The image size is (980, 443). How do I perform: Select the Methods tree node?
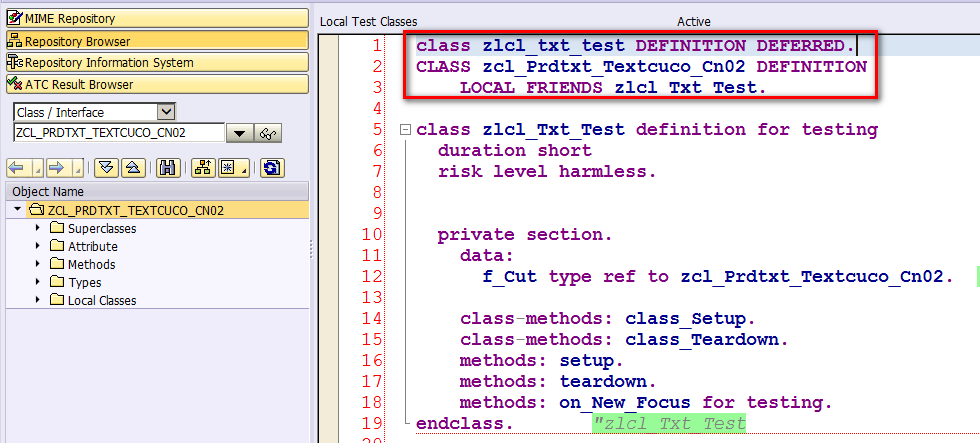[x=91, y=265]
